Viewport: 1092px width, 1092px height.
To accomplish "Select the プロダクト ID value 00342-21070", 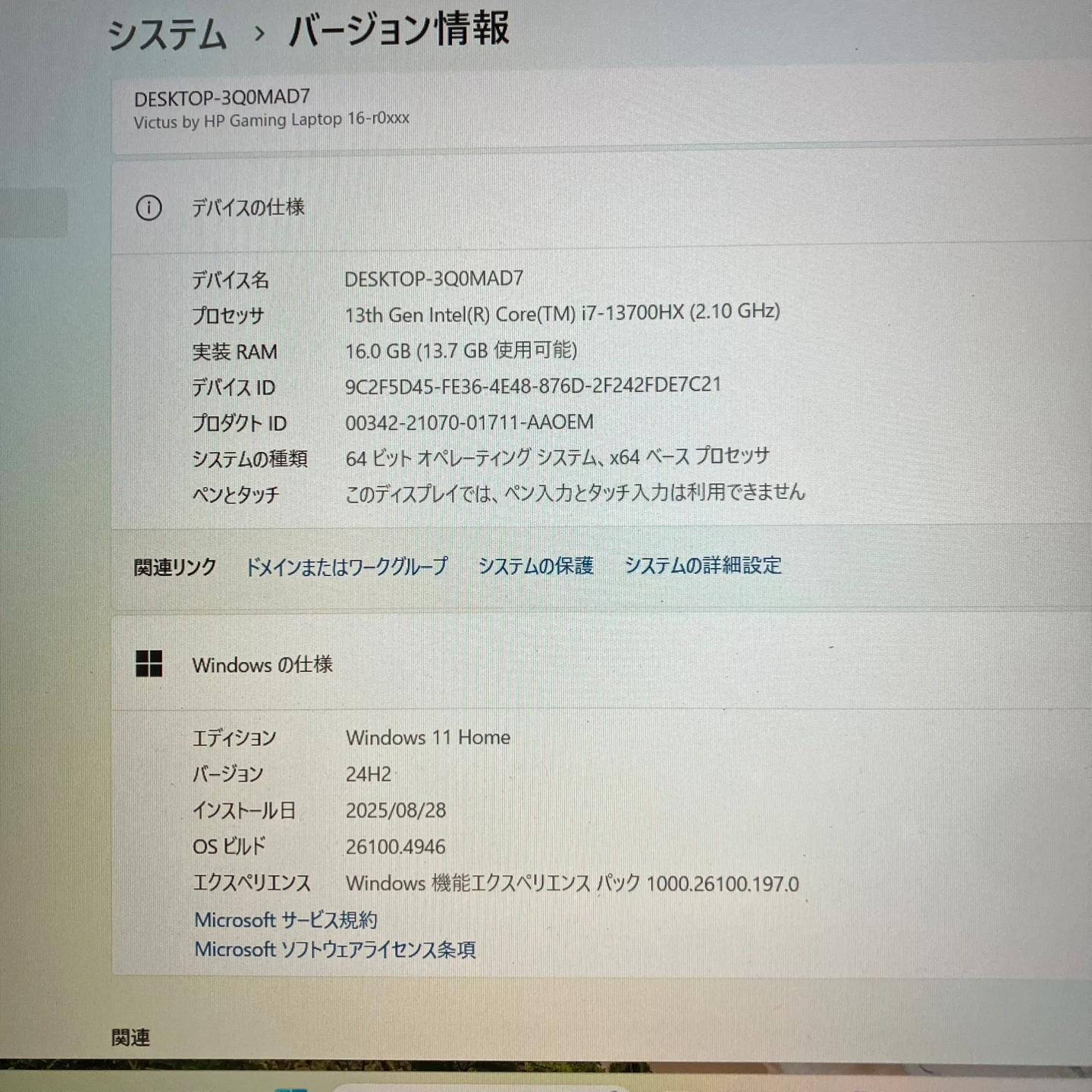I will (469, 422).
